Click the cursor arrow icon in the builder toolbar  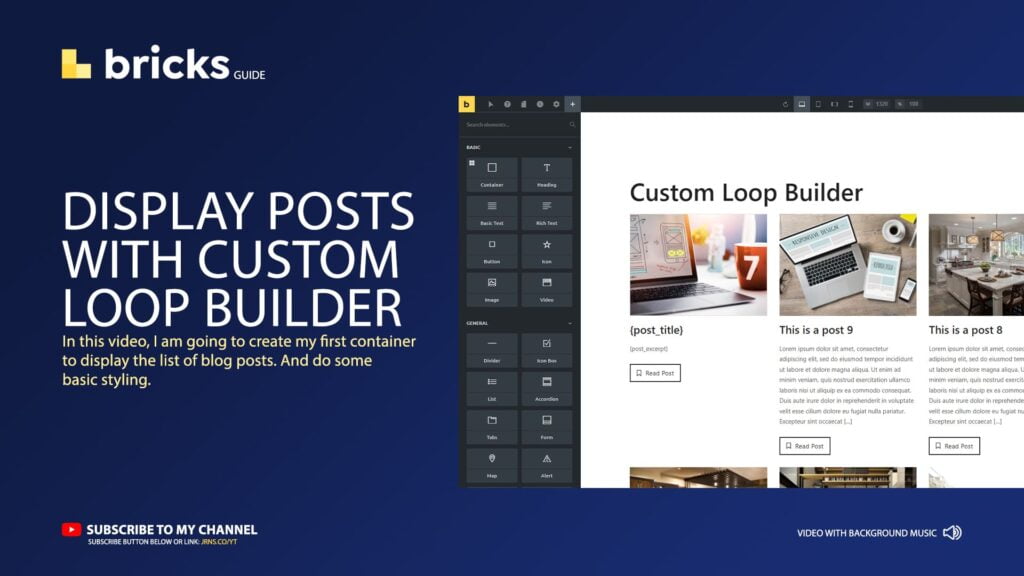pyautogui.click(x=490, y=104)
